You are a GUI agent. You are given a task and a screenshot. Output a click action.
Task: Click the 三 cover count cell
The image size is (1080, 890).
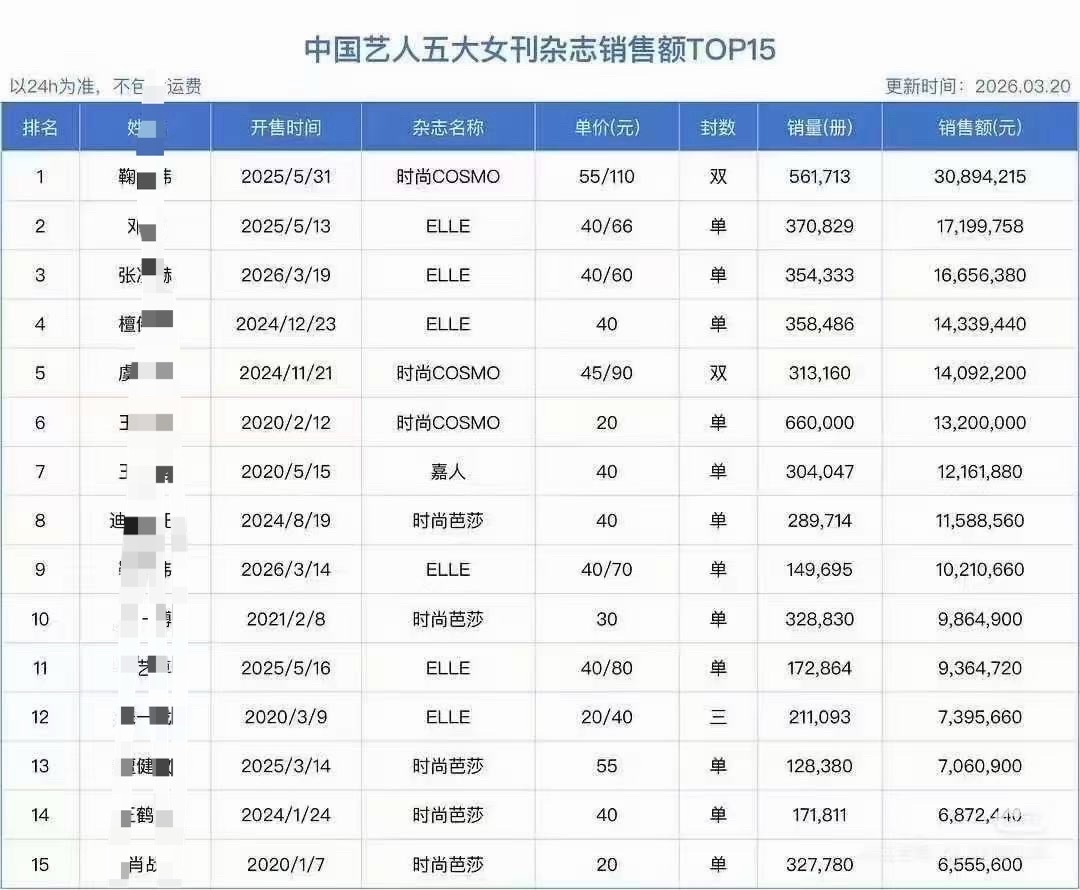coord(718,716)
